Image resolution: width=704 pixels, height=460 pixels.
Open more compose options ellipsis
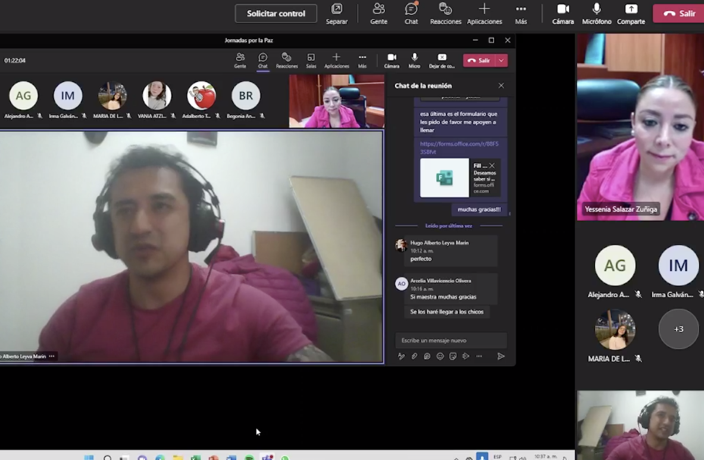(x=479, y=356)
